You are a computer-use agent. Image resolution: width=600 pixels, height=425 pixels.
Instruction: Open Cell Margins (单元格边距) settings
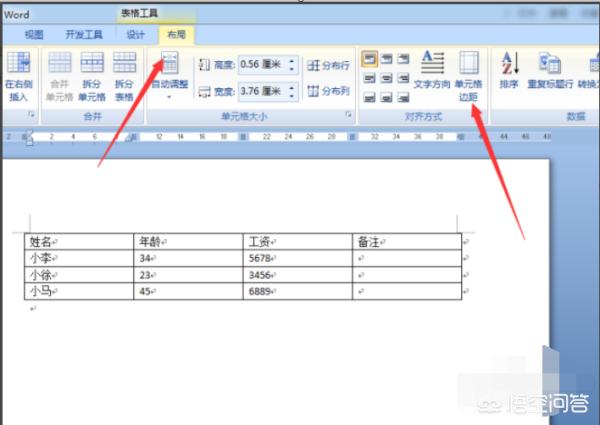[469, 75]
